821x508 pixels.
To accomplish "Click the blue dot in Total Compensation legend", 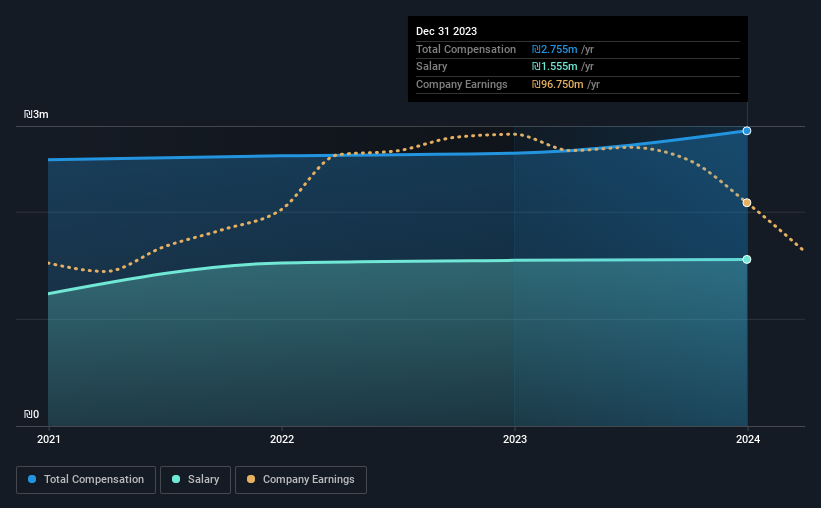I will coord(32,479).
